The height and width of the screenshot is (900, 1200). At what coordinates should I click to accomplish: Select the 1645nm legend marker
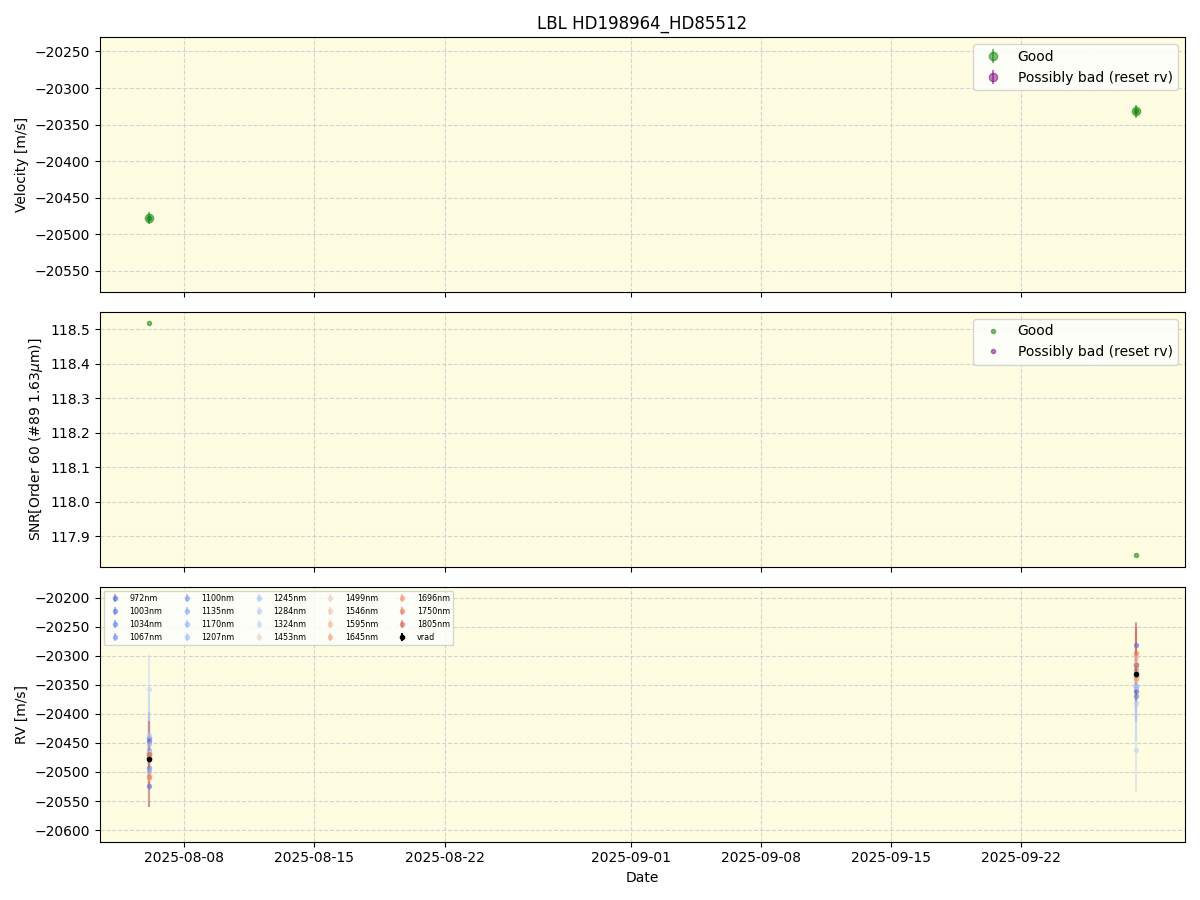point(331,637)
